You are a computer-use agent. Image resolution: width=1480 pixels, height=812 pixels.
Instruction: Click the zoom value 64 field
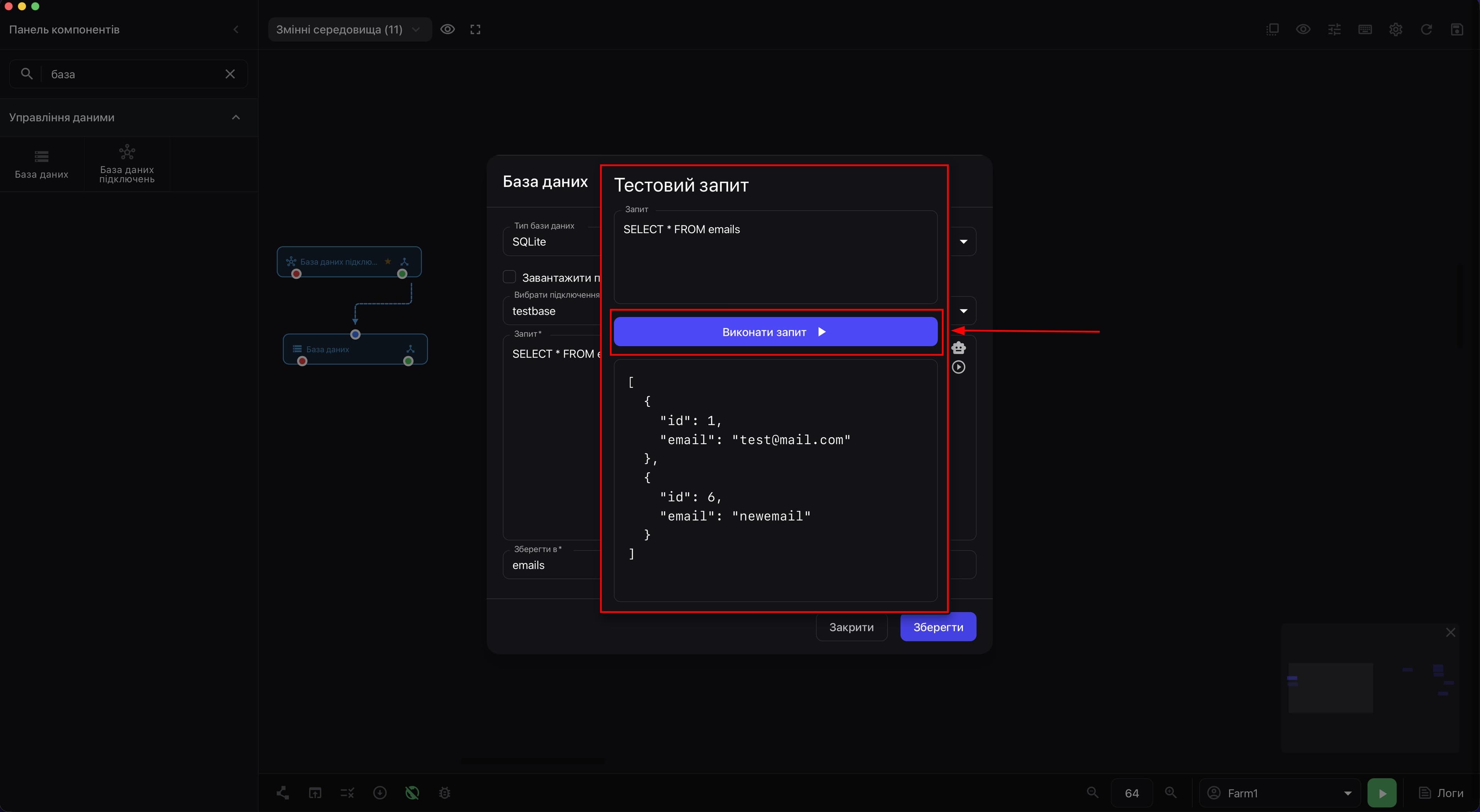1132,793
